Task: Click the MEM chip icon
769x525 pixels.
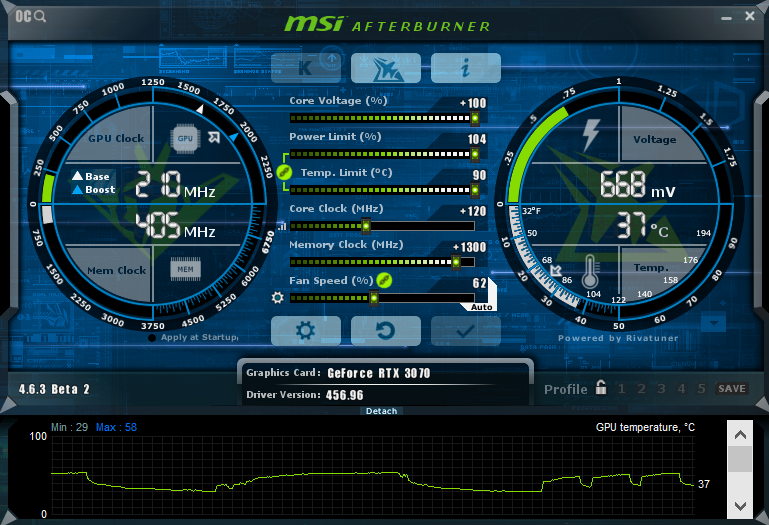Action: (185, 269)
